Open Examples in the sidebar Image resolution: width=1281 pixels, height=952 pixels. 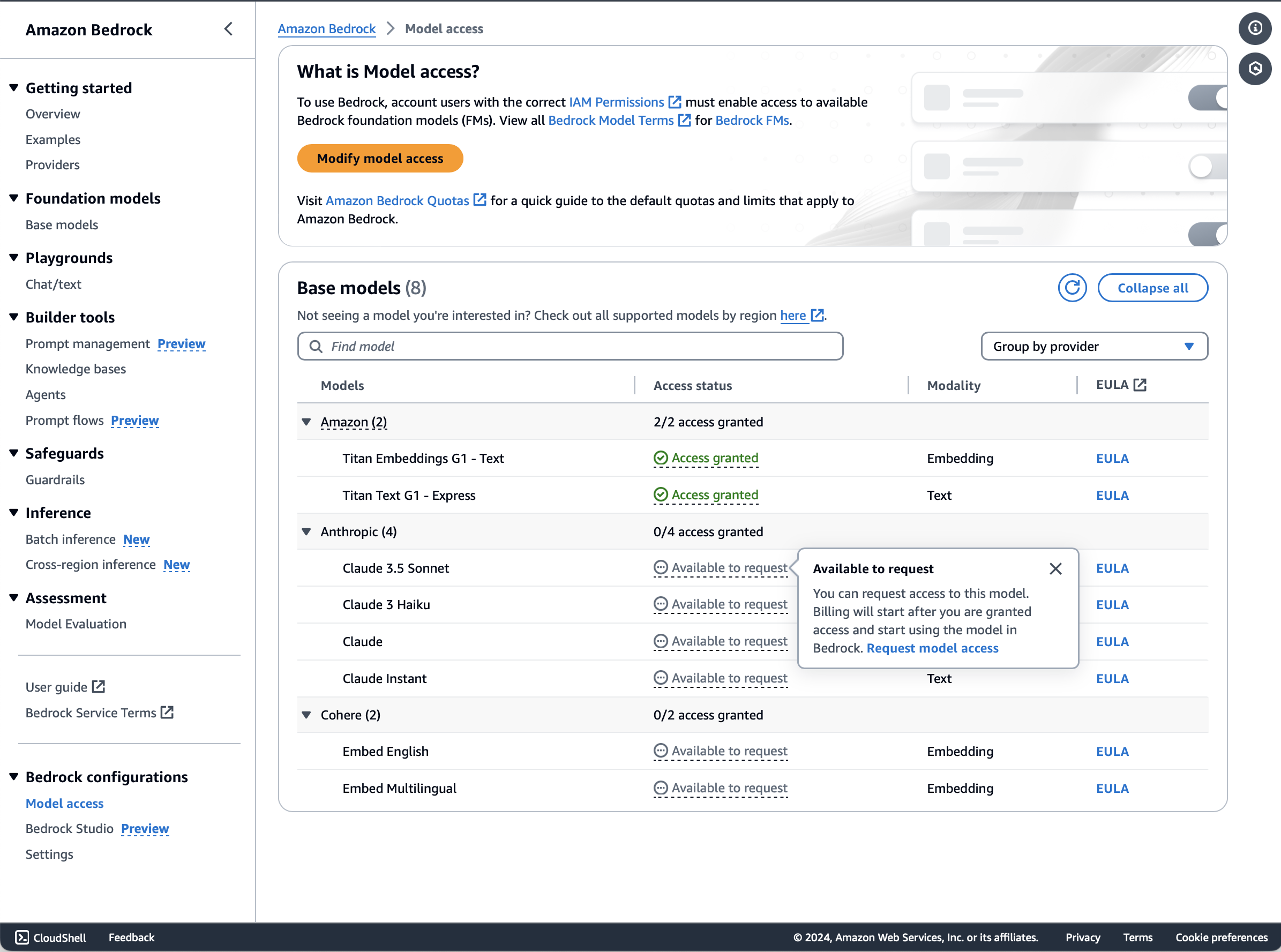pyautogui.click(x=53, y=139)
